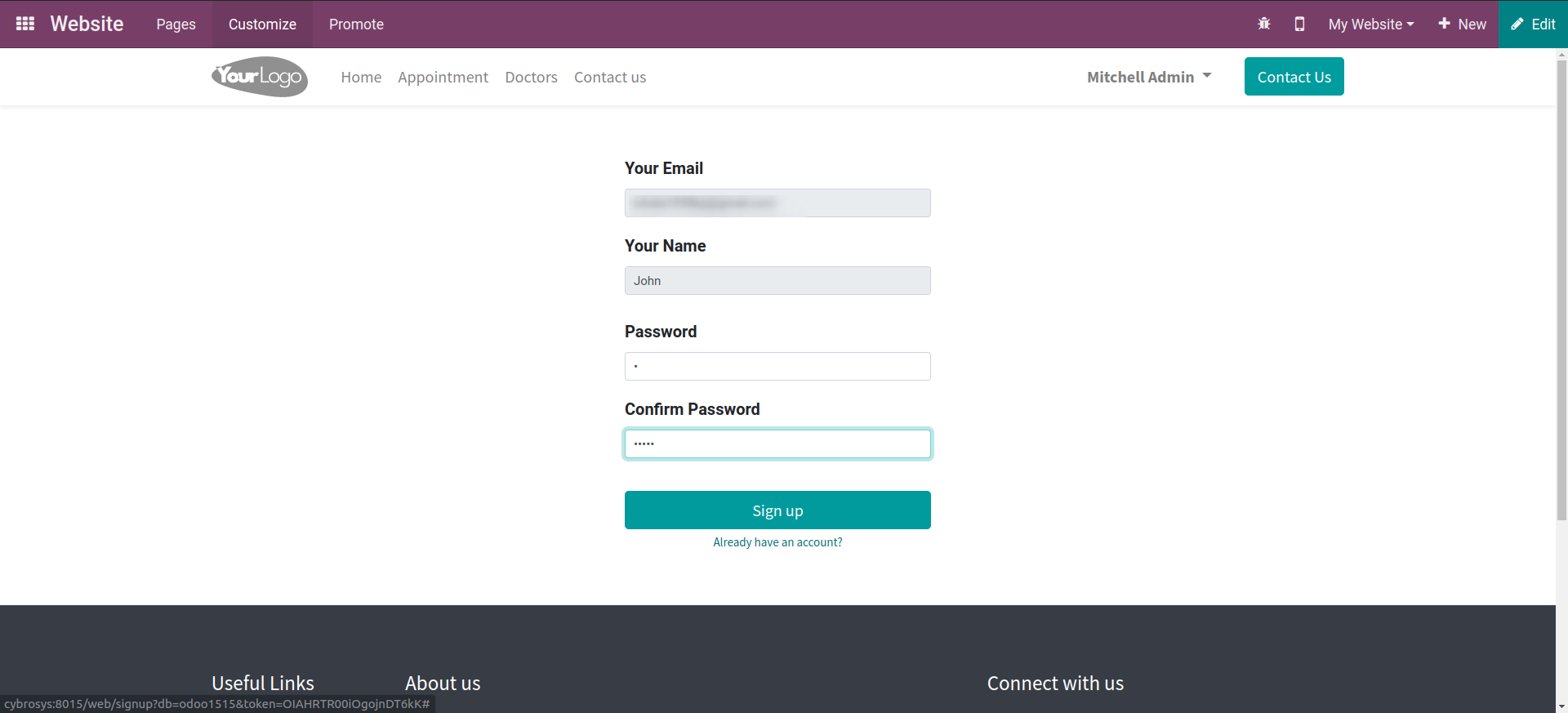Open the Customize menu

(262, 25)
